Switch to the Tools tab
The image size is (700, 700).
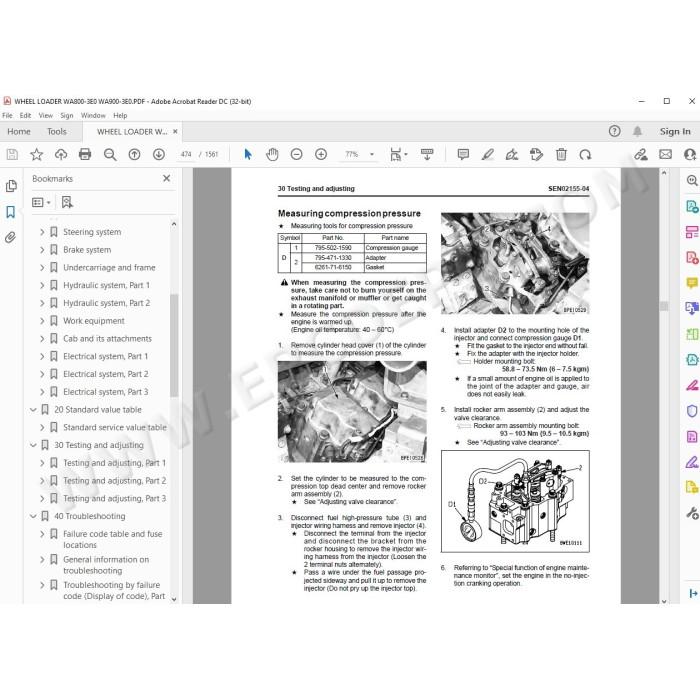coord(57,132)
